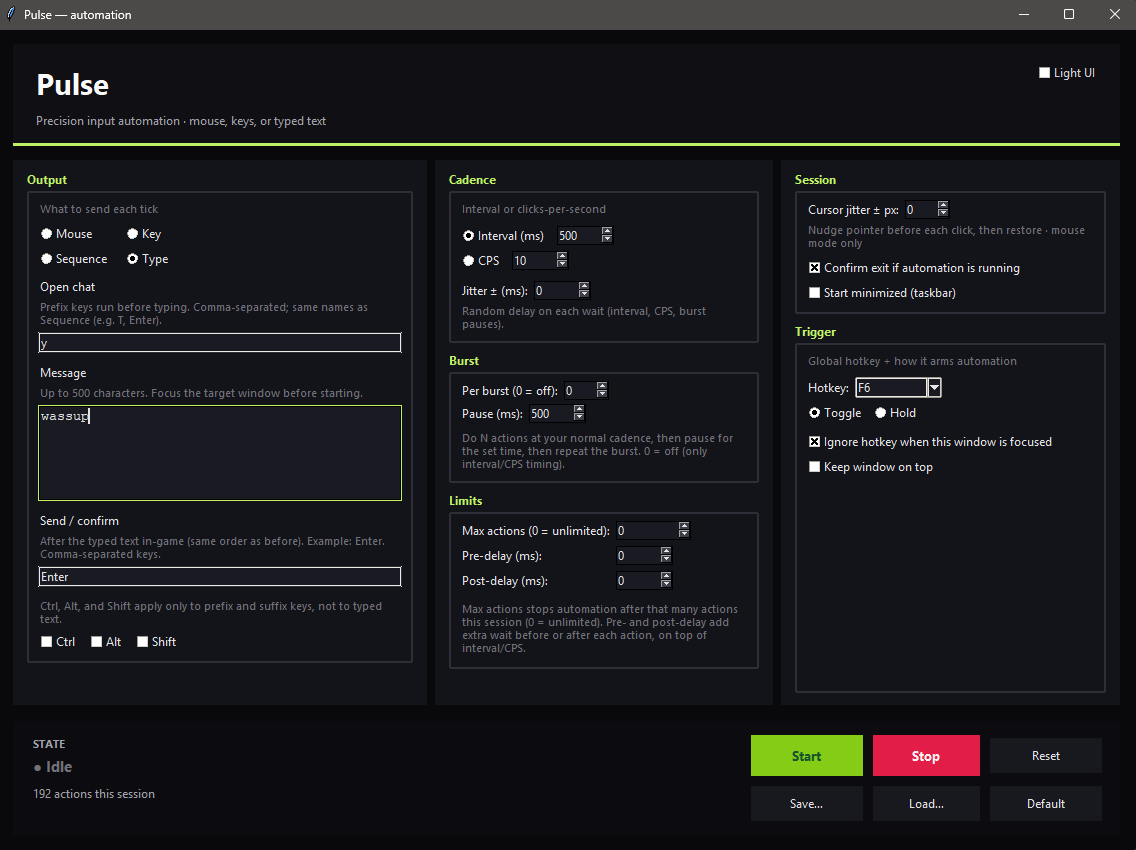The image size is (1136, 850).
Task: Increase the Jitter ± (ms) spinner
Action: pyautogui.click(x=584, y=286)
